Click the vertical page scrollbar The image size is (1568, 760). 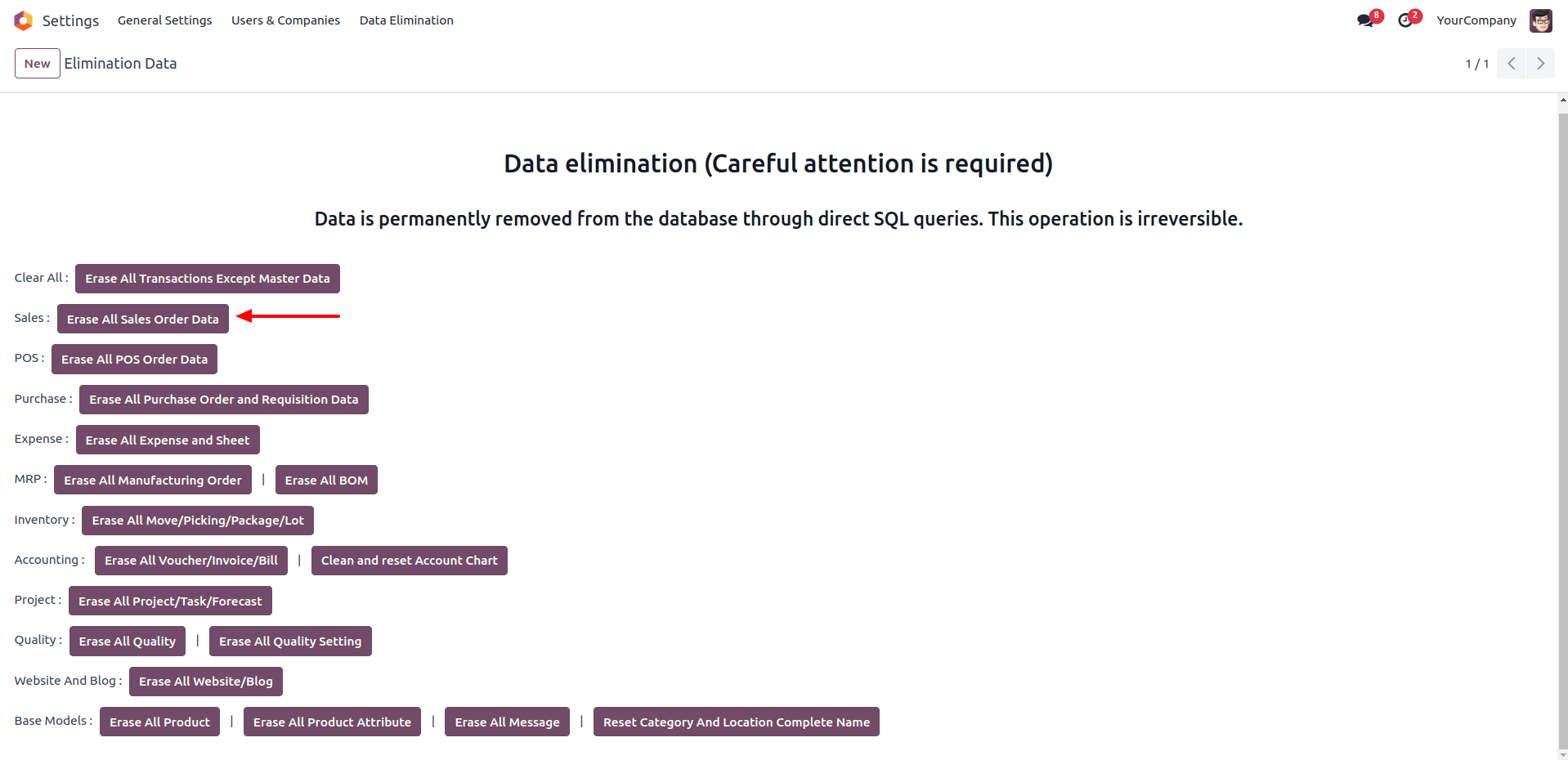(1563, 425)
